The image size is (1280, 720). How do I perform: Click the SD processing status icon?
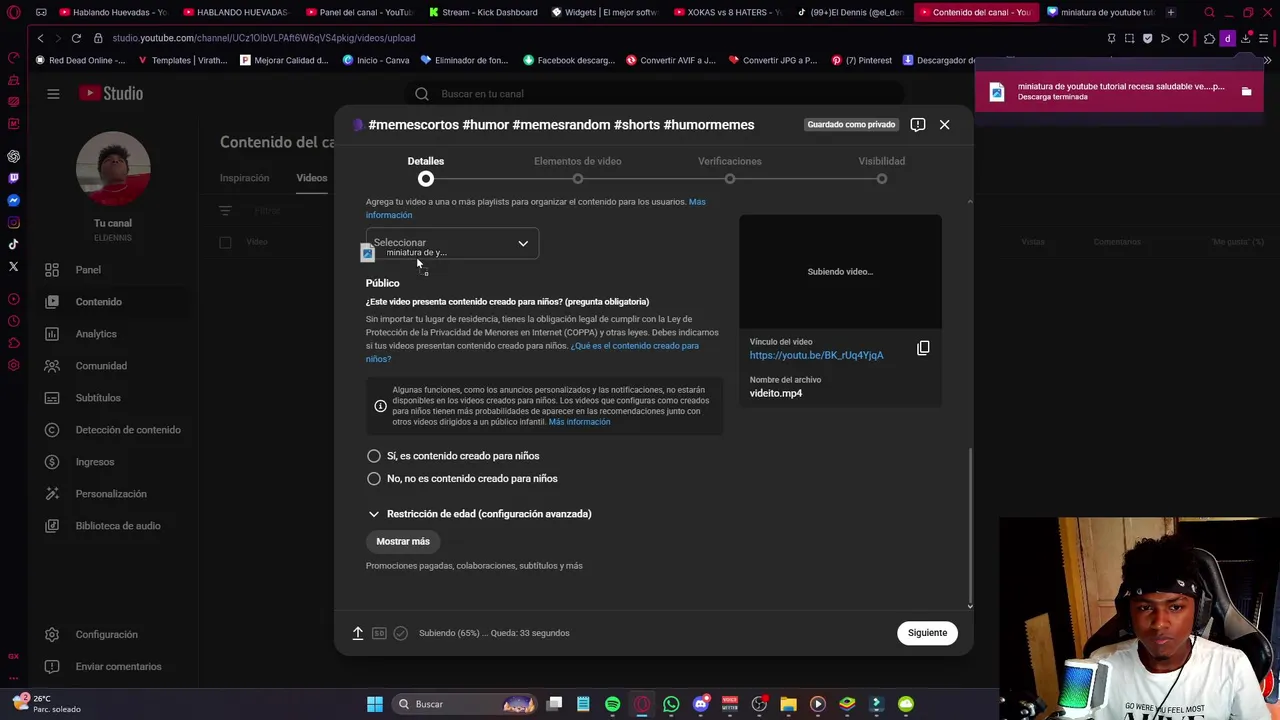[379, 633]
